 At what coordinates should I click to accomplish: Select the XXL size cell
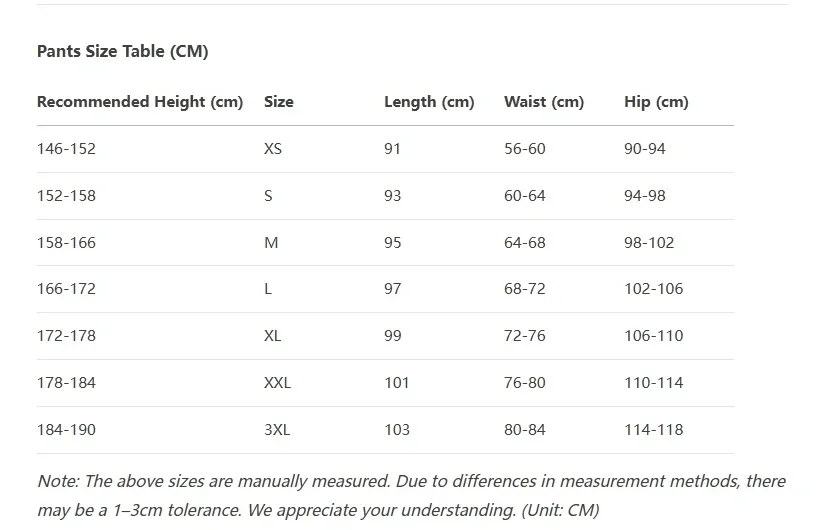pyautogui.click(x=277, y=383)
